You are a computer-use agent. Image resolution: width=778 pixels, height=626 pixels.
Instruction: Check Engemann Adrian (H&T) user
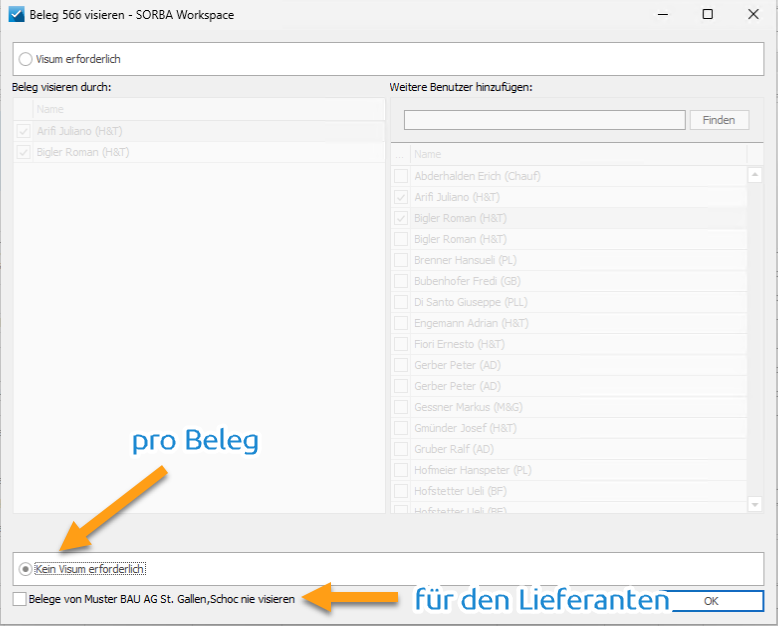401,323
